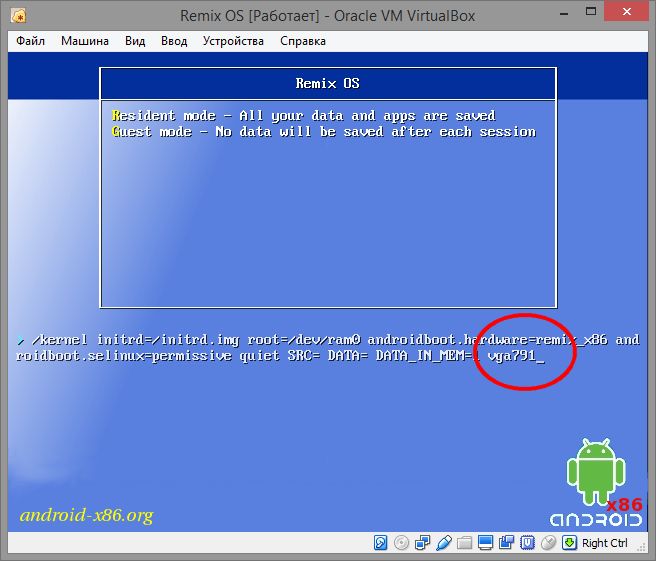This screenshot has height=561, width=656.
Task: Click the mouse integration status icon
Action: tap(548, 543)
